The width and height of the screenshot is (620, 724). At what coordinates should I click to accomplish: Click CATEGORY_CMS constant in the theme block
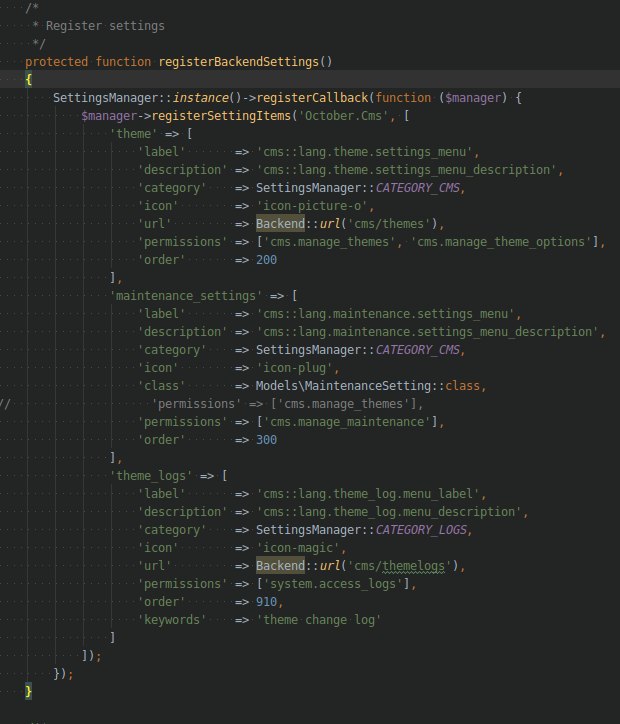418,188
